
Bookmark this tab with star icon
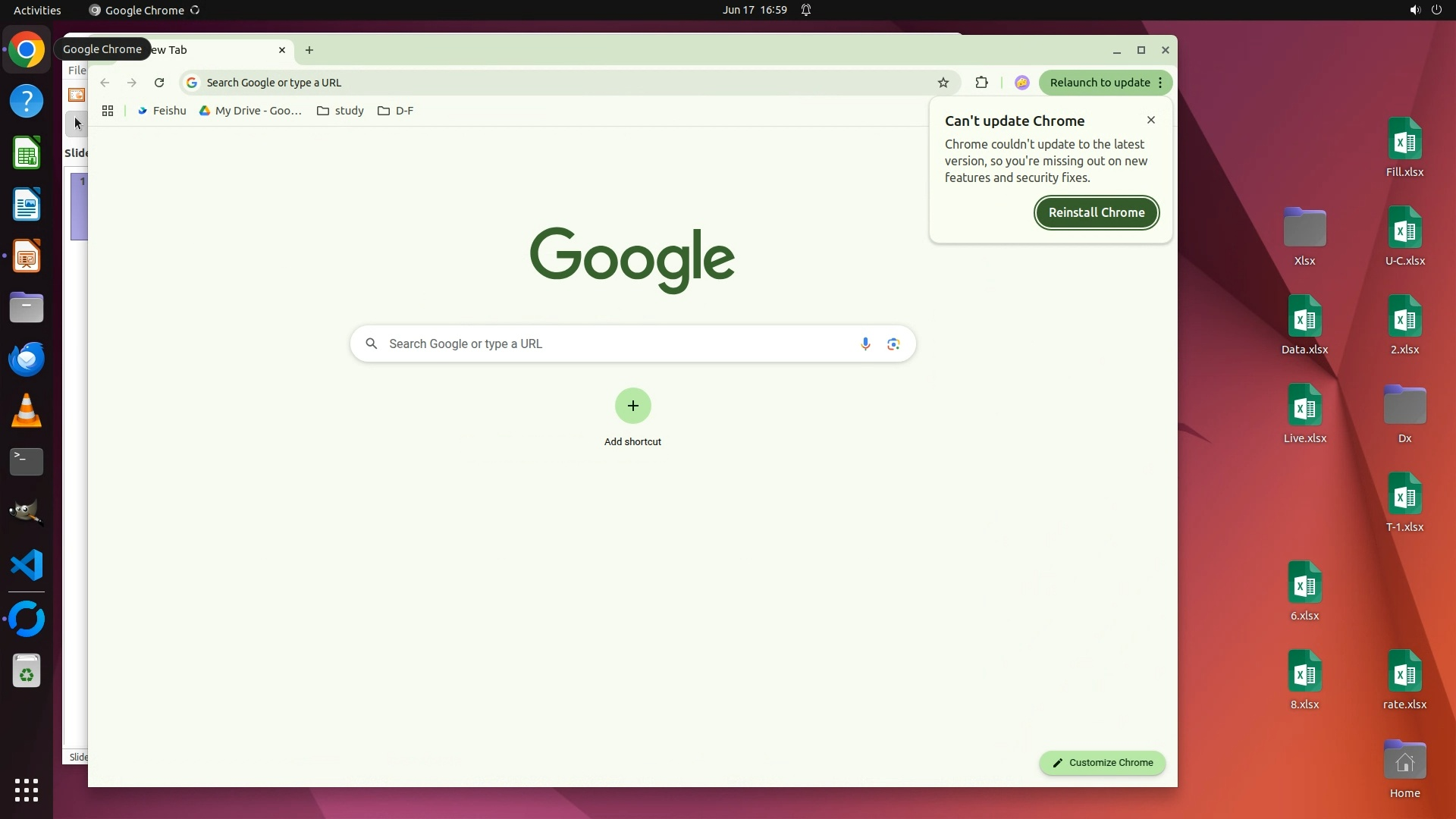(943, 83)
